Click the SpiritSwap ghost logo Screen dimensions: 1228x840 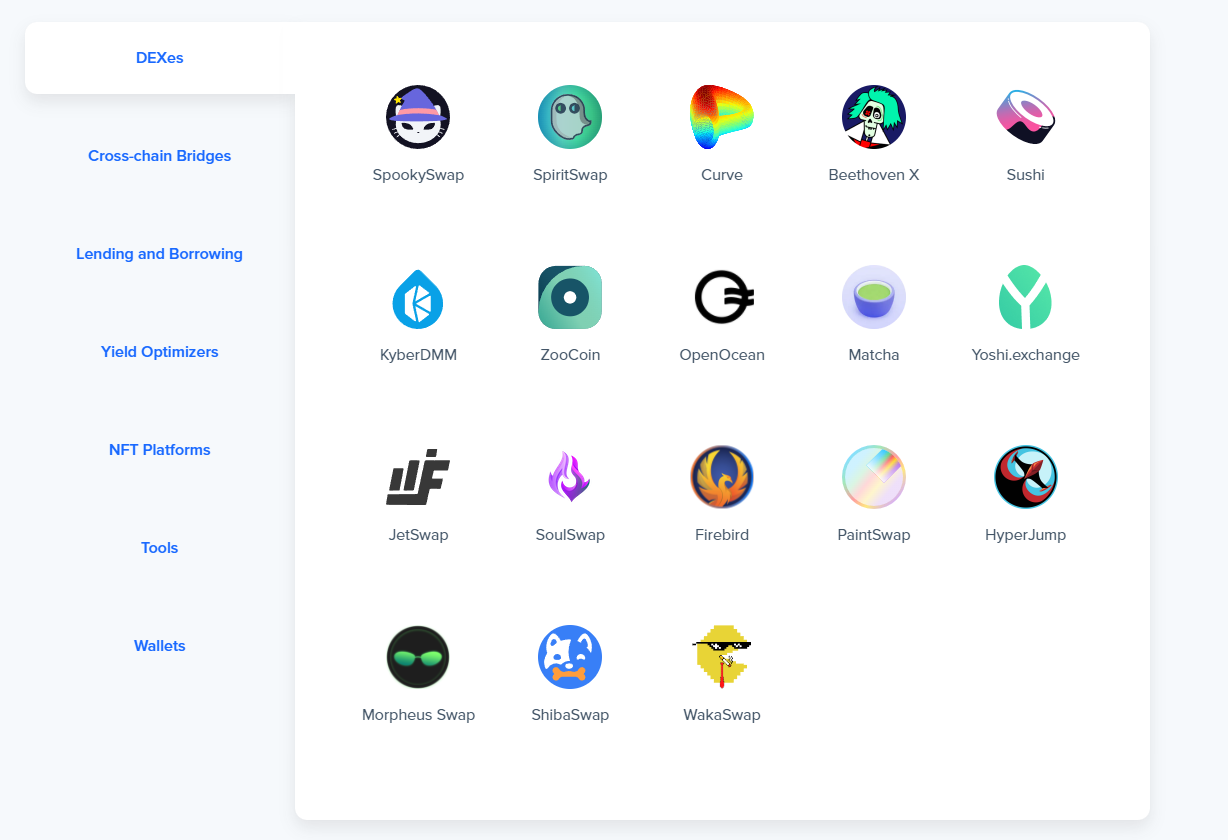[570, 117]
